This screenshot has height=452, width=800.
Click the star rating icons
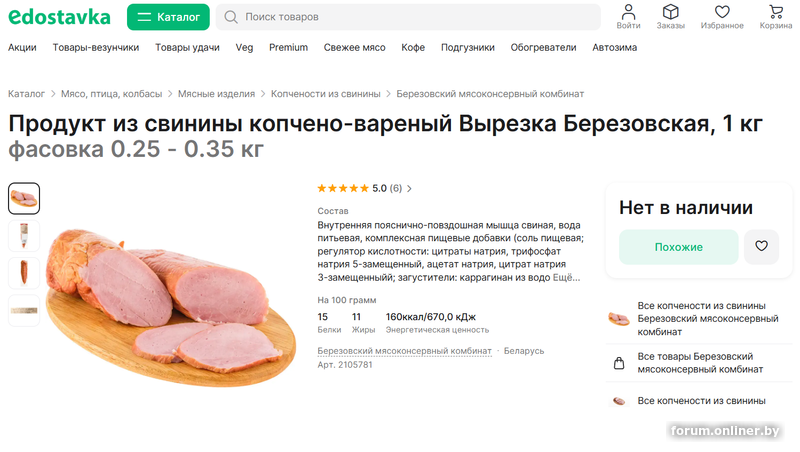(x=343, y=188)
